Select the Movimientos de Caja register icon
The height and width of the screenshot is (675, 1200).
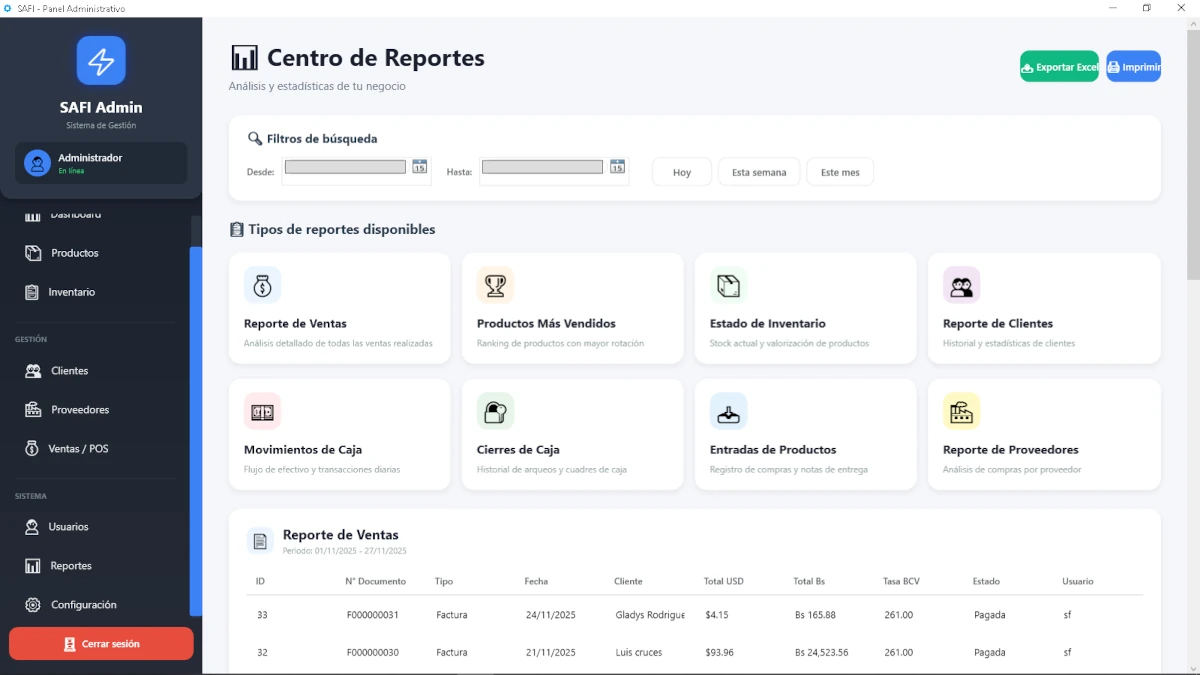click(262, 411)
